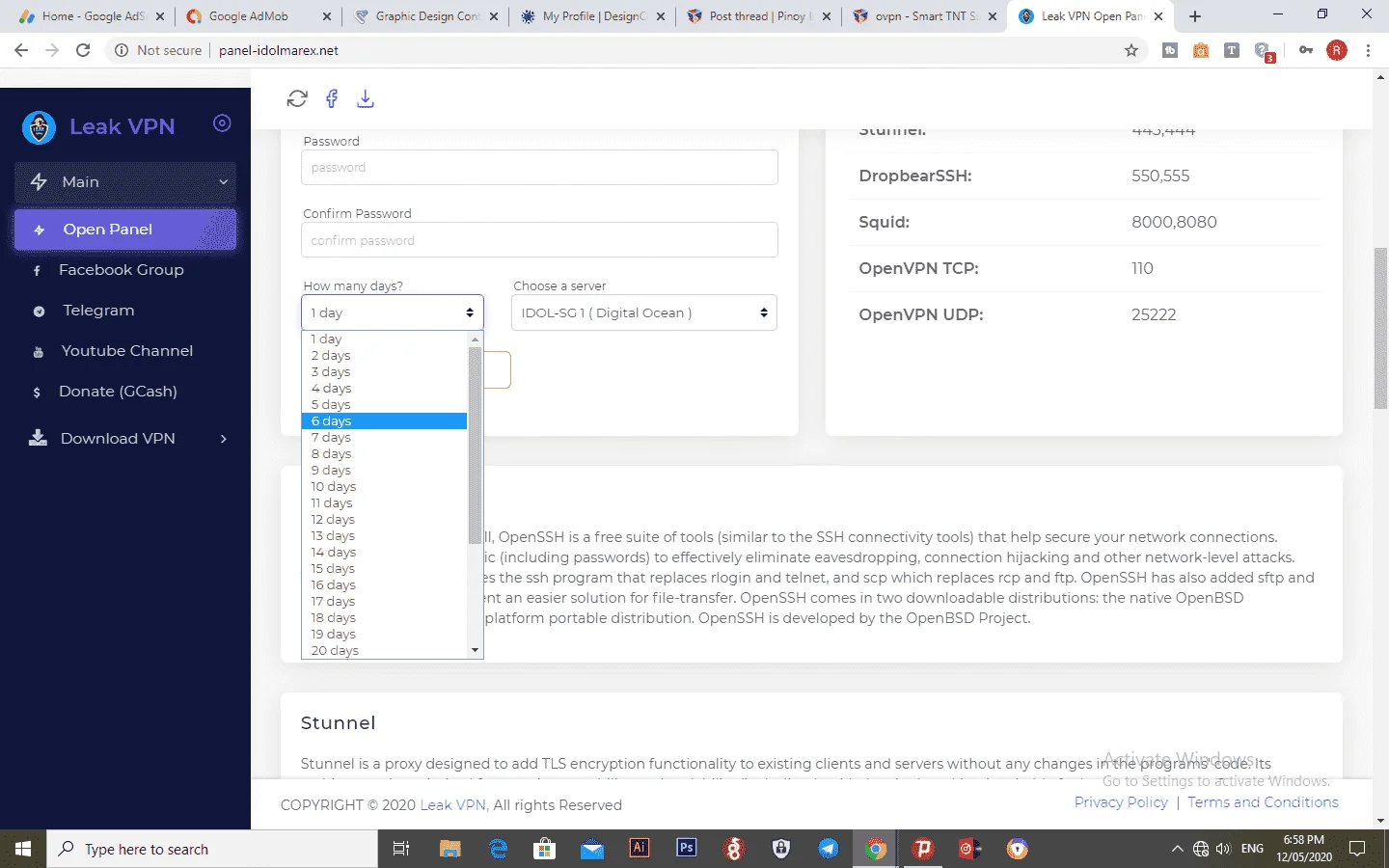
Task: Open Facebook Group sidebar link
Action: [122, 270]
